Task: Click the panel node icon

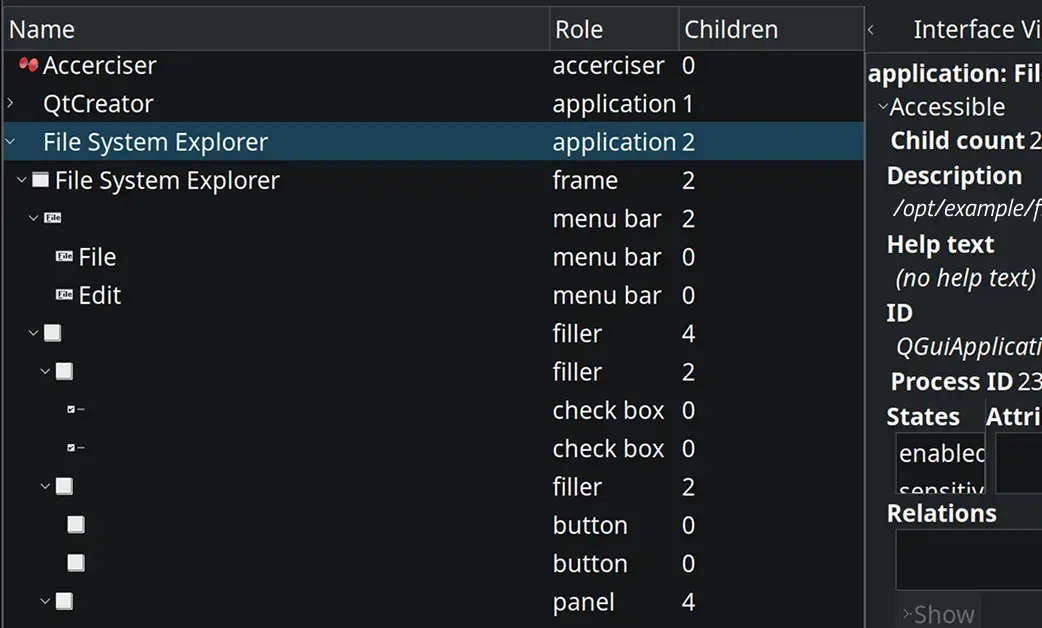Action: tap(64, 601)
